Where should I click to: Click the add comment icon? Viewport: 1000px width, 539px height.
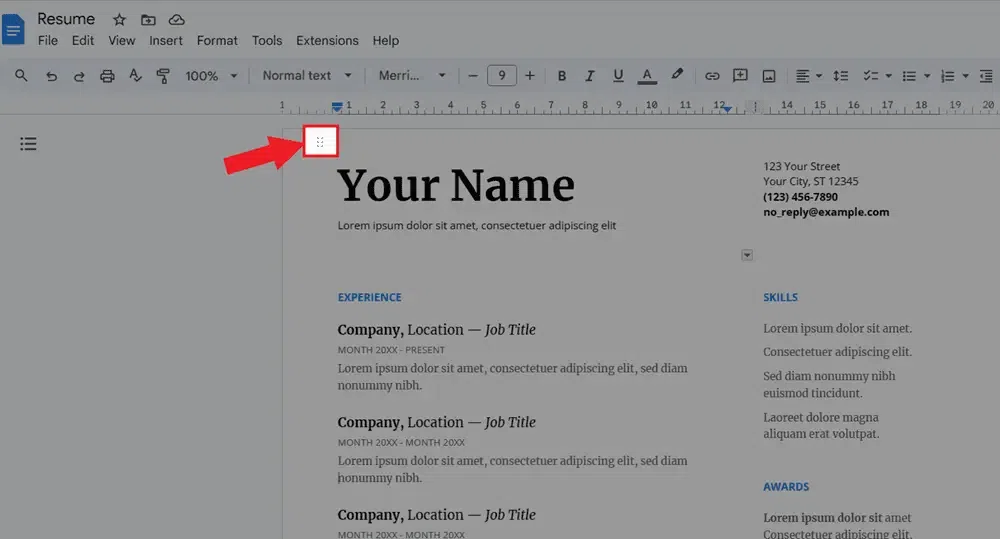click(740, 76)
